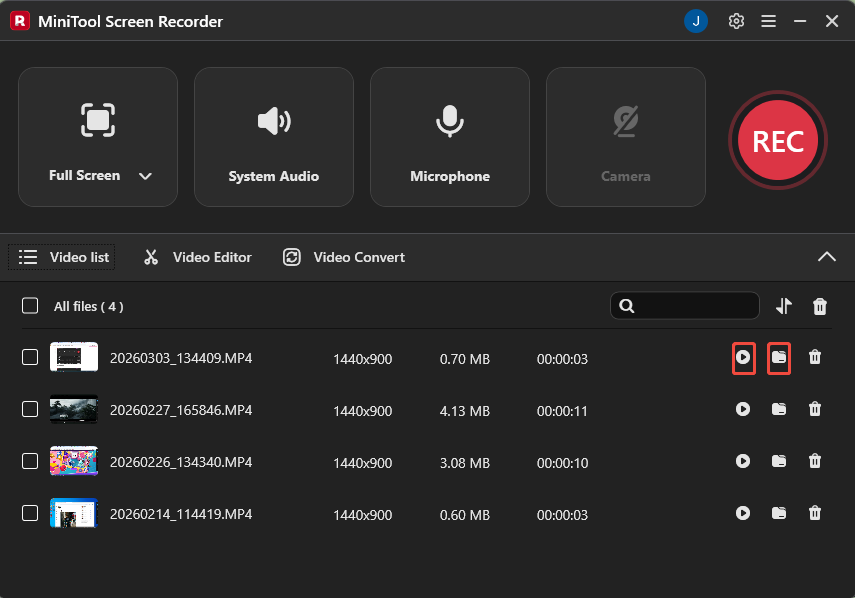Select the checkbox for 20260227_165846.MP4
The image size is (855, 598).
[29, 410]
